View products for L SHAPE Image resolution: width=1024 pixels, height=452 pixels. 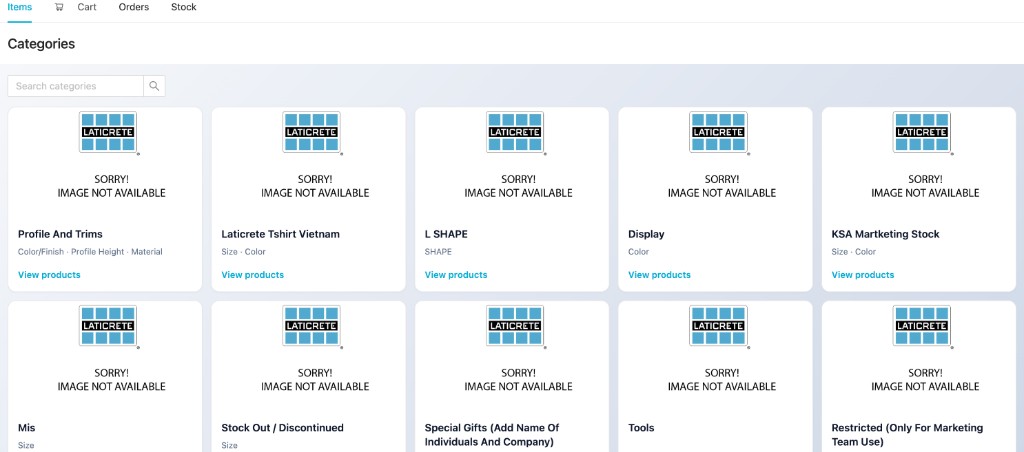click(456, 275)
